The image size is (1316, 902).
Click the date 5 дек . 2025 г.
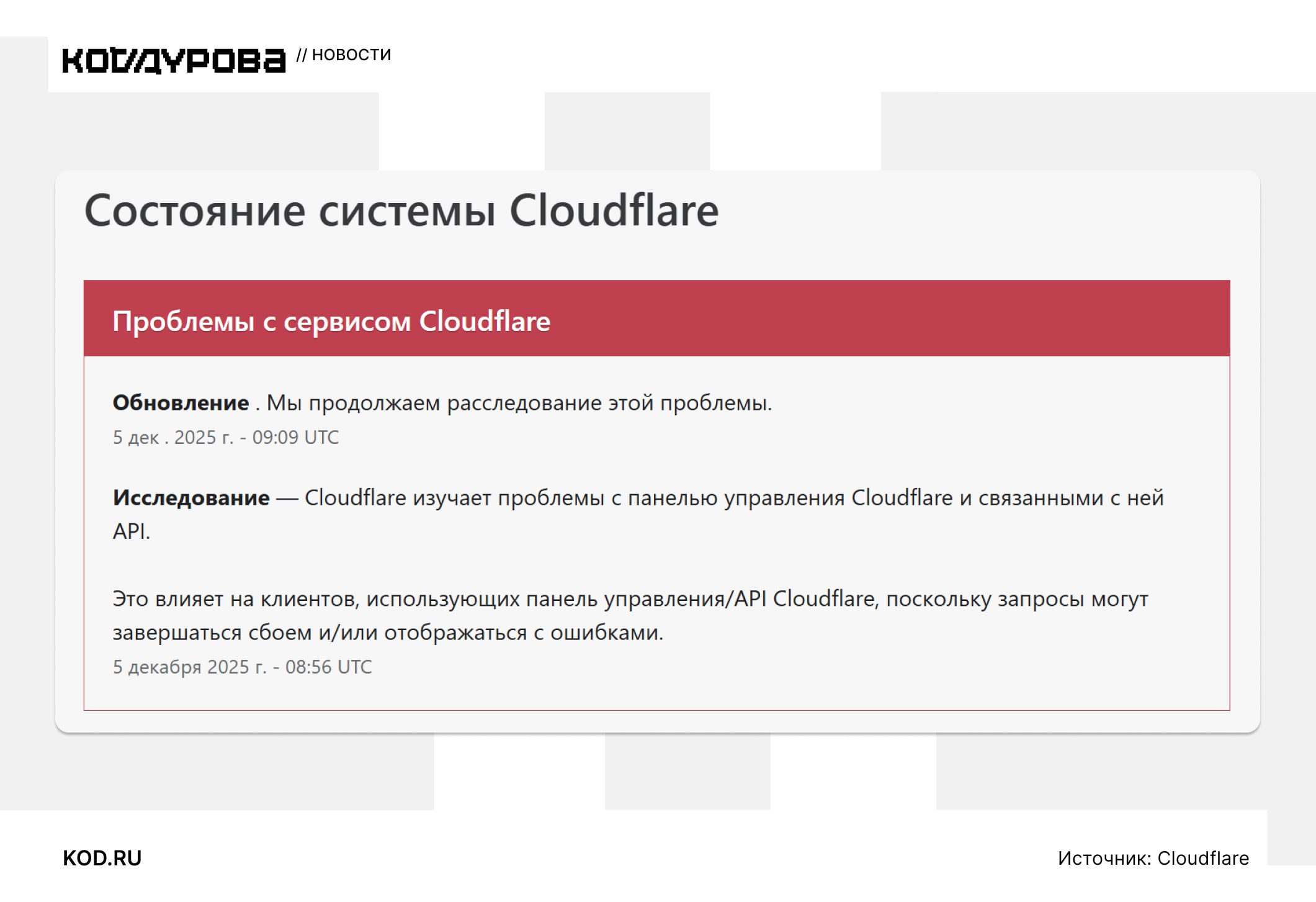tap(173, 438)
